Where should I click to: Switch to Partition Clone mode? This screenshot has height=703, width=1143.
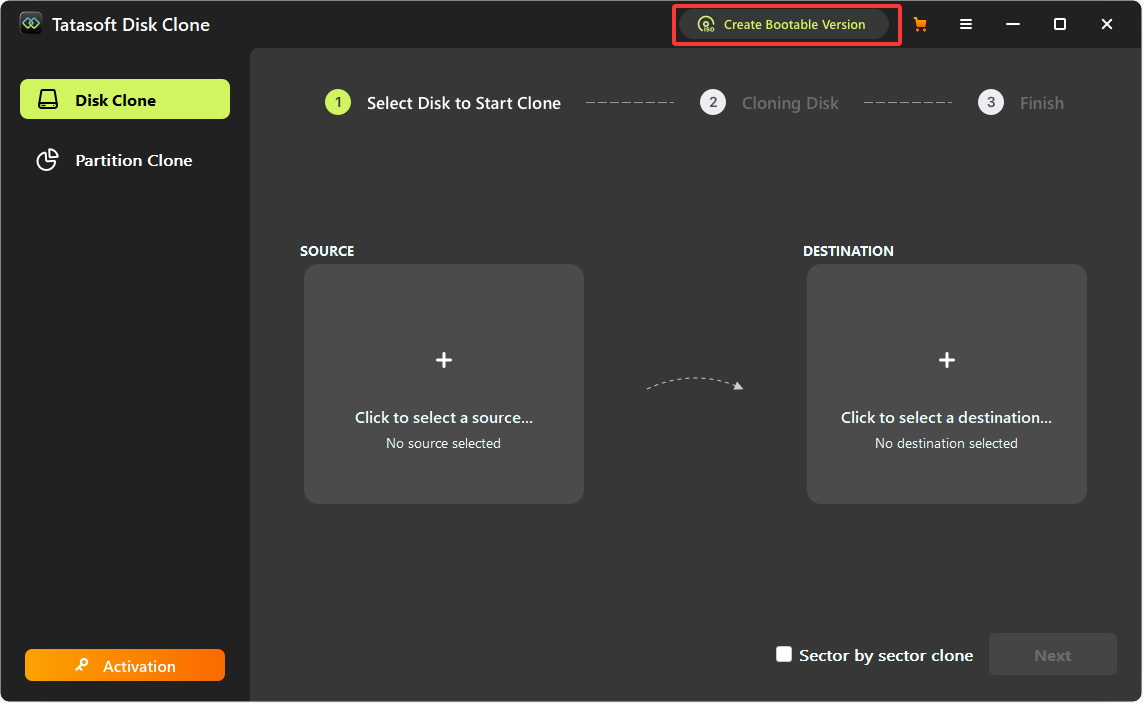(125, 160)
